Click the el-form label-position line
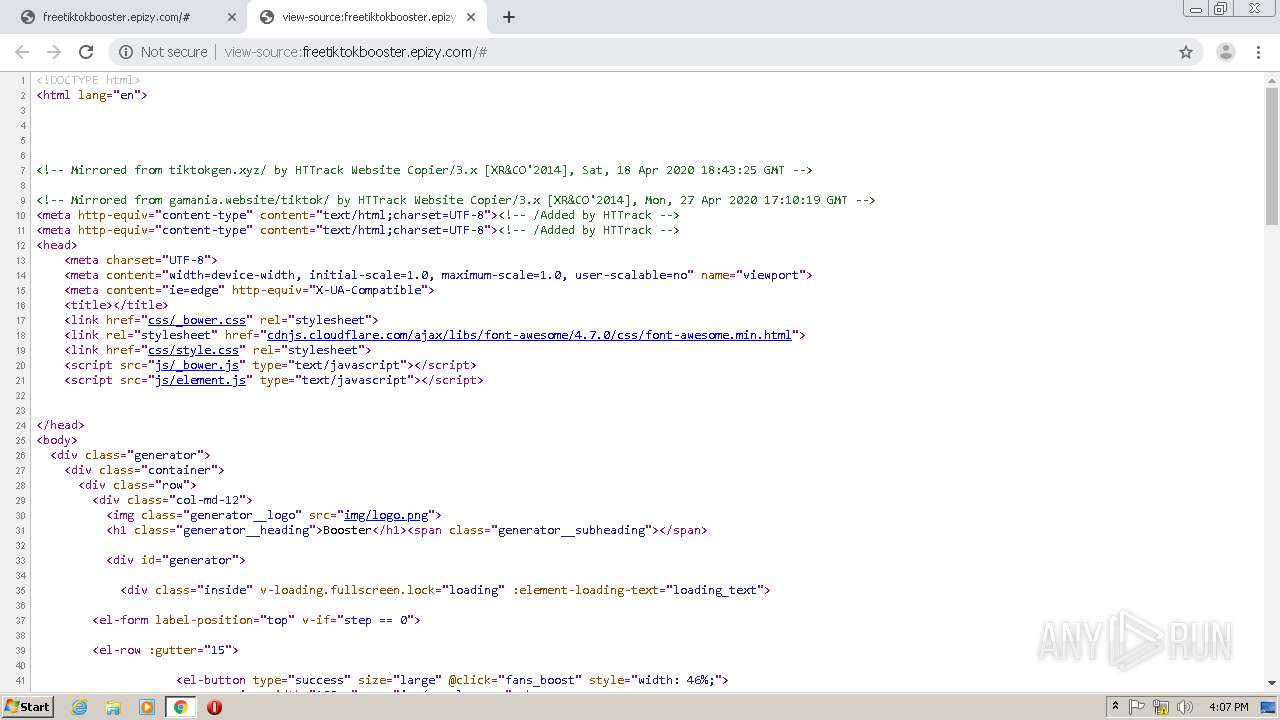 click(257, 620)
